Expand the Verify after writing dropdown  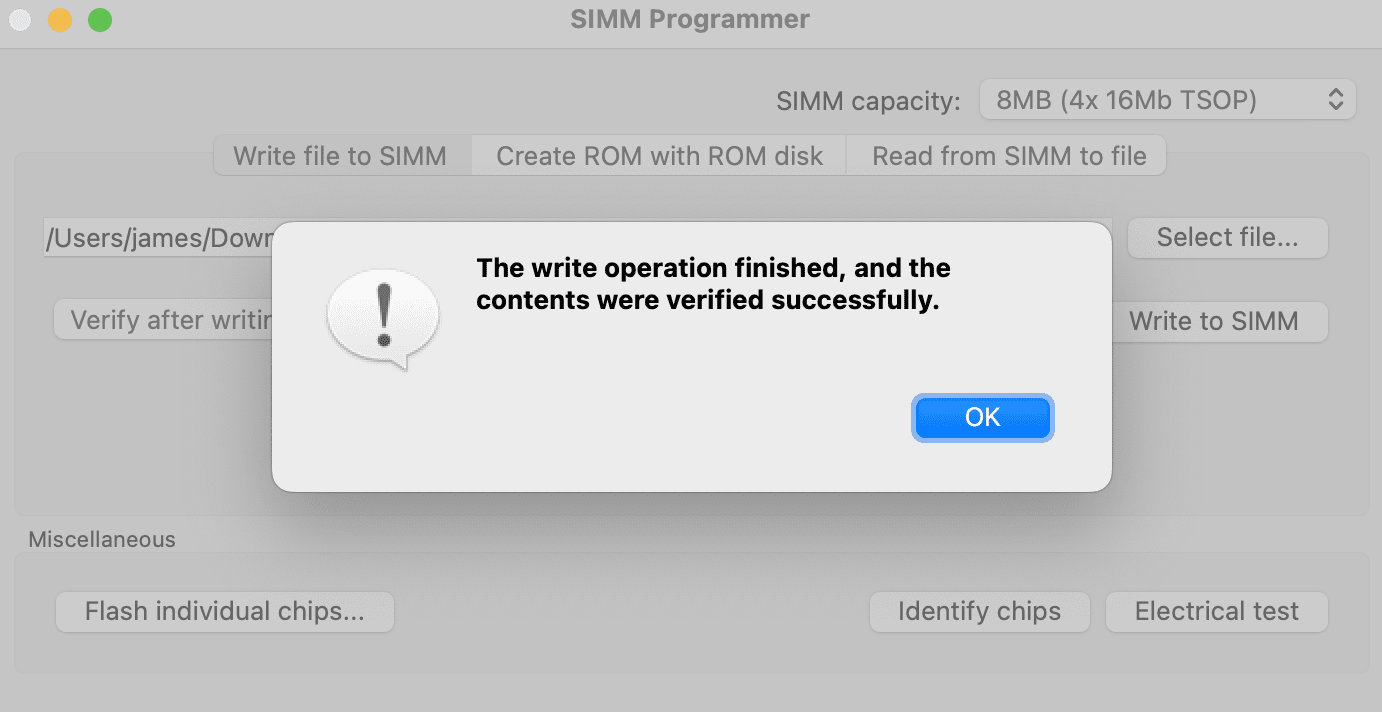coord(163,322)
